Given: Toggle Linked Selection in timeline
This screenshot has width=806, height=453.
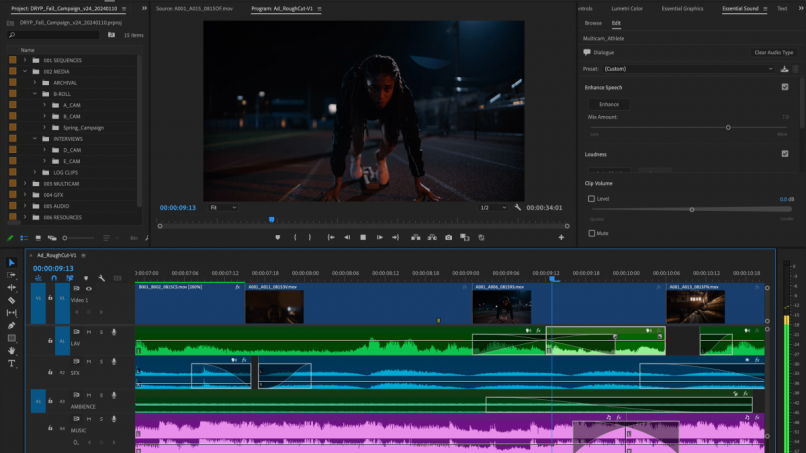Looking at the screenshot, I should click(x=69, y=278).
